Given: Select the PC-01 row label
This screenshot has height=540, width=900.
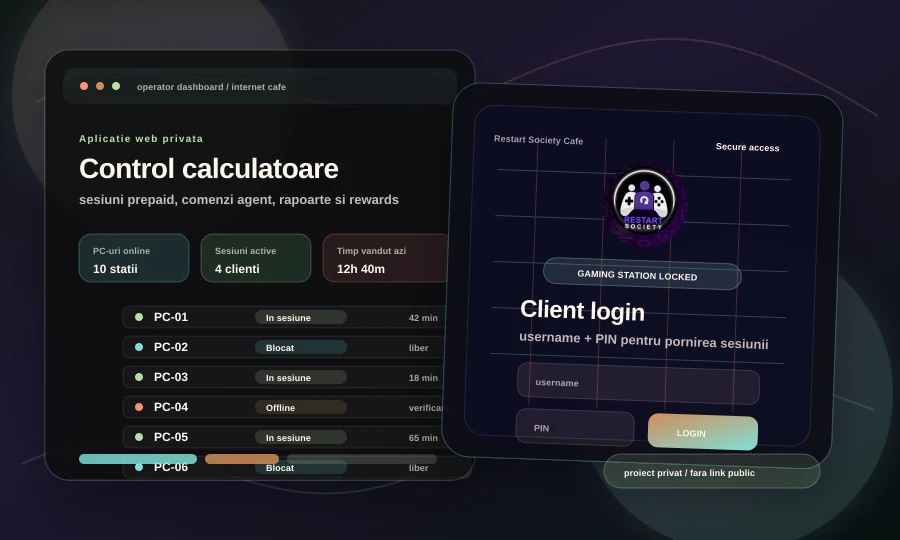Looking at the screenshot, I should (170, 317).
